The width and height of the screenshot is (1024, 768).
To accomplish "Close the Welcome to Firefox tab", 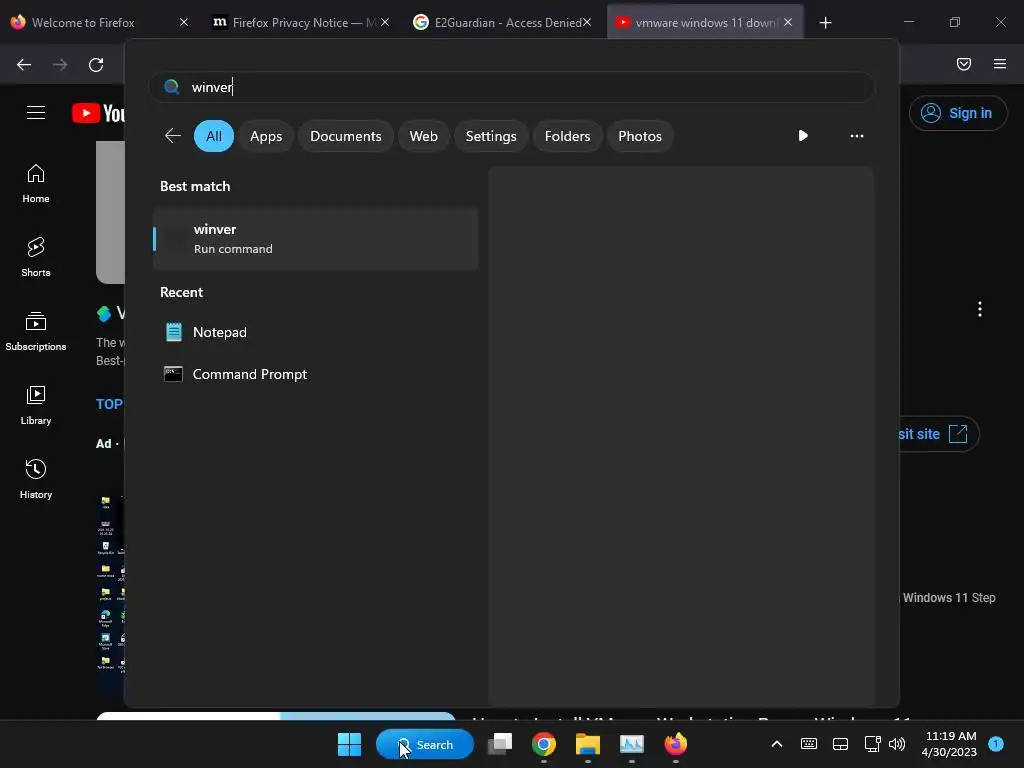I will pos(184,22).
